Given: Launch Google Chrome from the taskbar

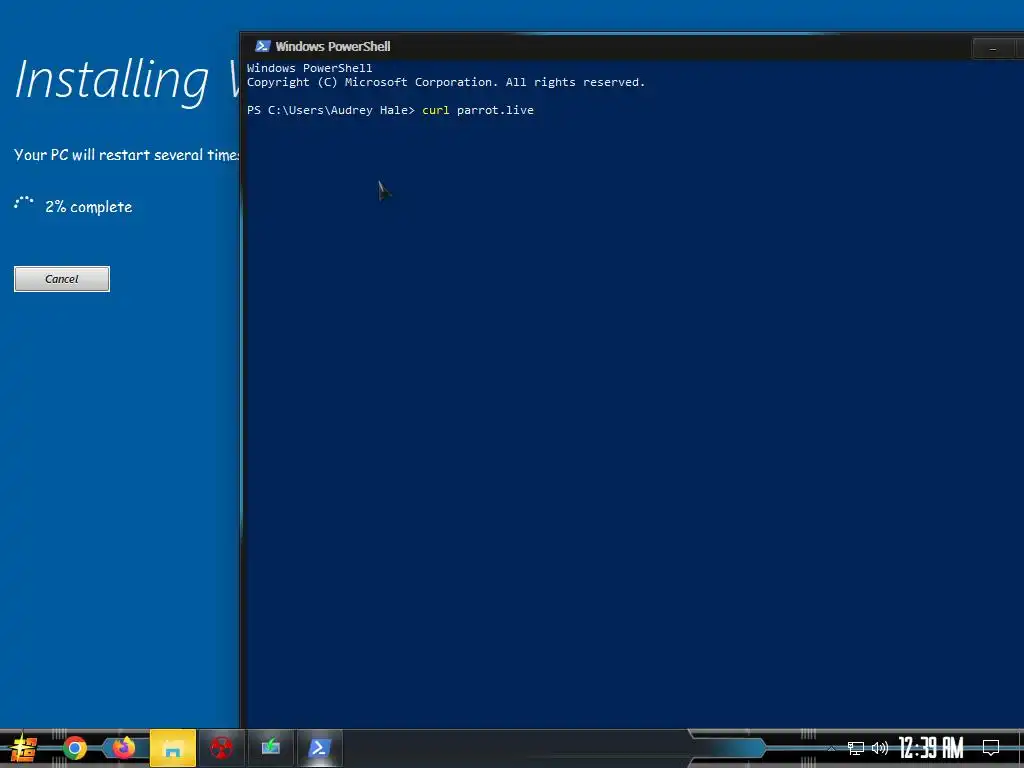Looking at the screenshot, I should click(x=74, y=748).
